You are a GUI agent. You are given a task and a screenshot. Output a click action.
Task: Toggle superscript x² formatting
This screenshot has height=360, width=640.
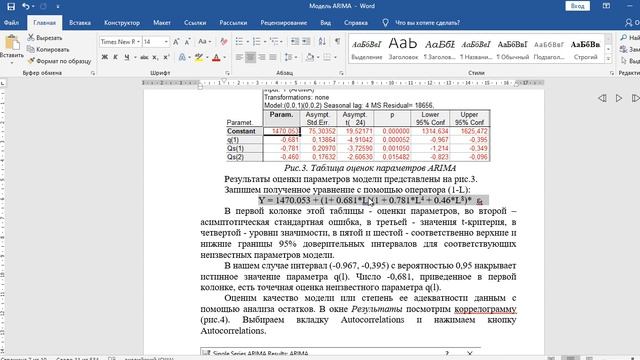(x=166, y=57)
